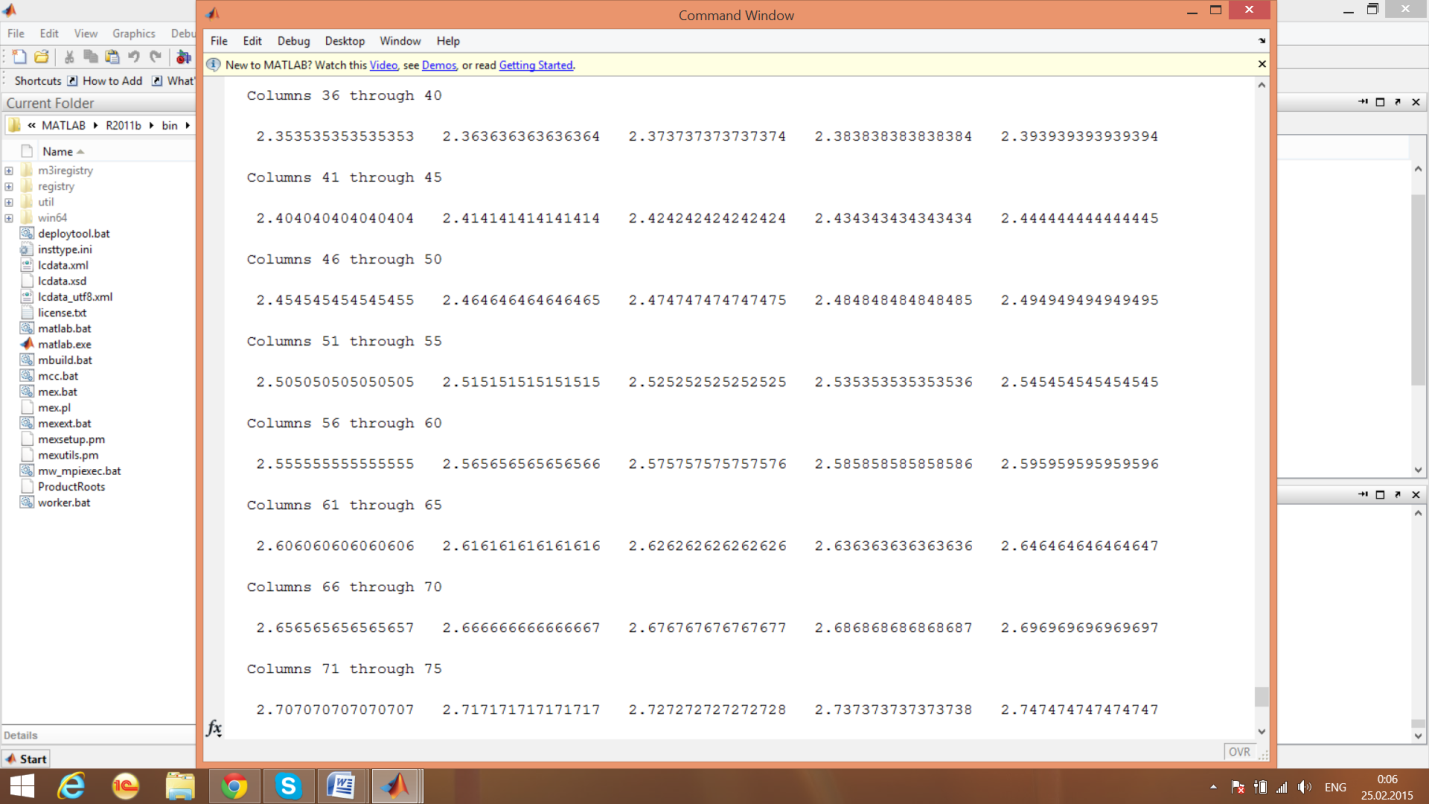Click the Command Window vertical scrollbar thumb
Screen dimensions: 1429x804
tap(1262, 696)
